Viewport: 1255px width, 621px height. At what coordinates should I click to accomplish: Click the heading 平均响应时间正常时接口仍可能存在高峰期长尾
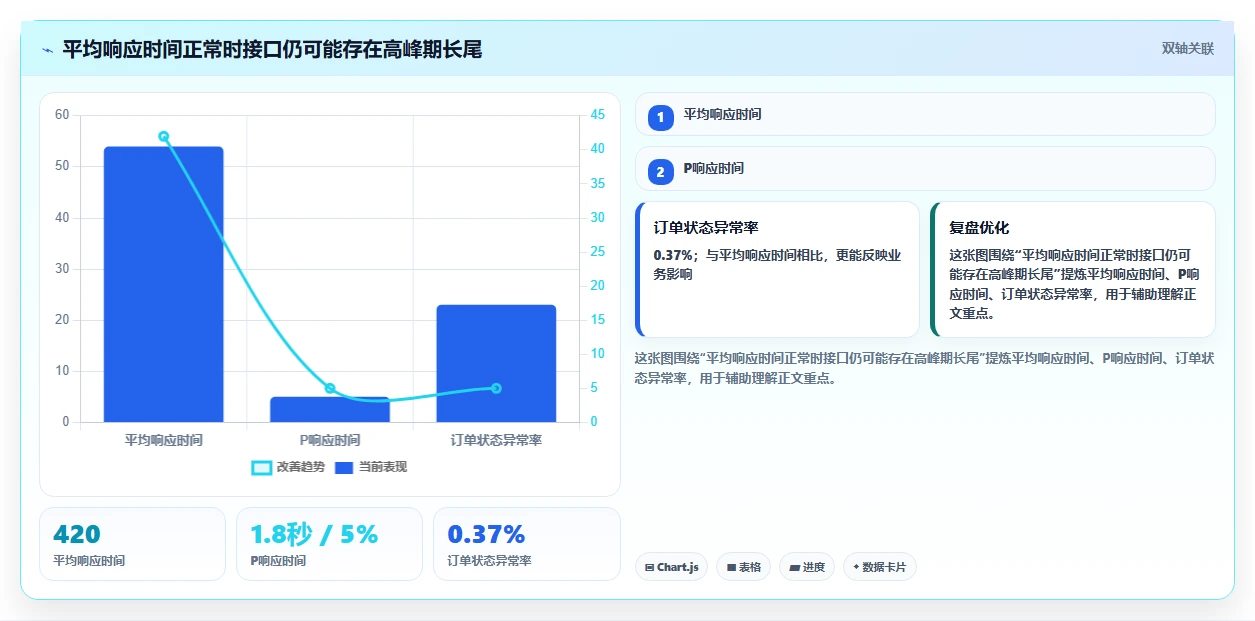pyautogui.click(x=272, y=49)
